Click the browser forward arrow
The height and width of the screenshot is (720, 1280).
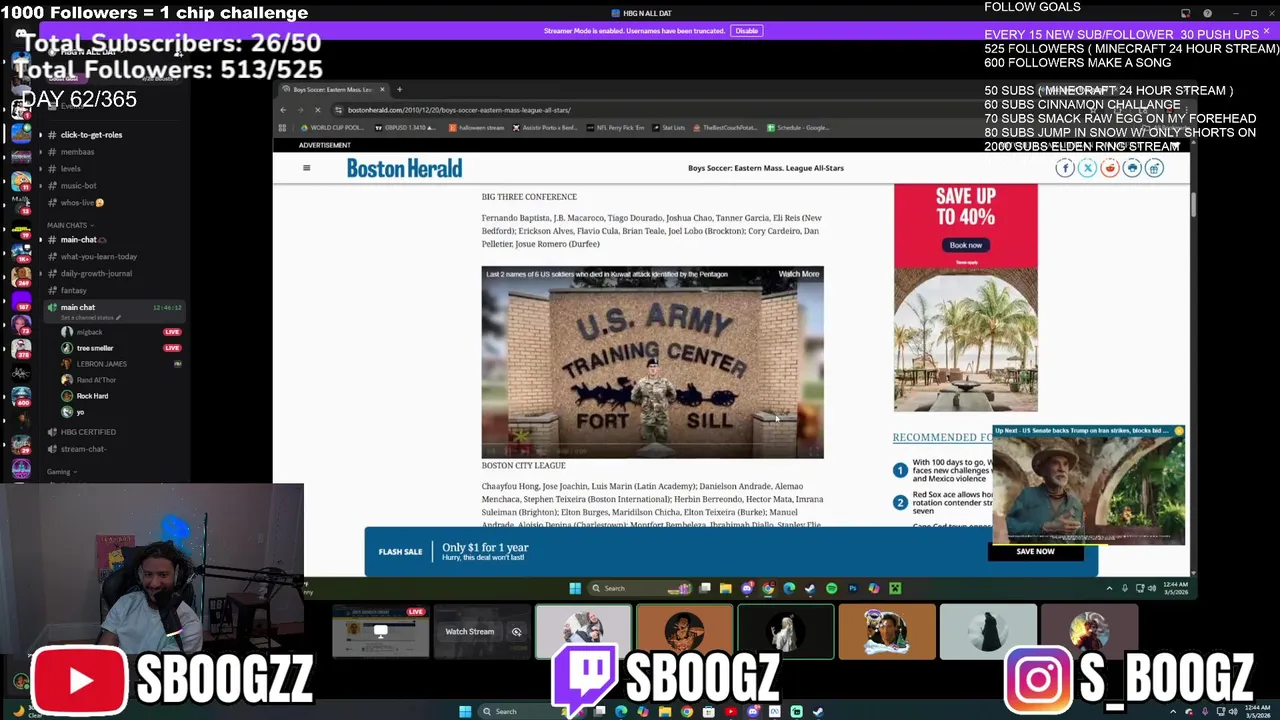[x=300, y=110]
